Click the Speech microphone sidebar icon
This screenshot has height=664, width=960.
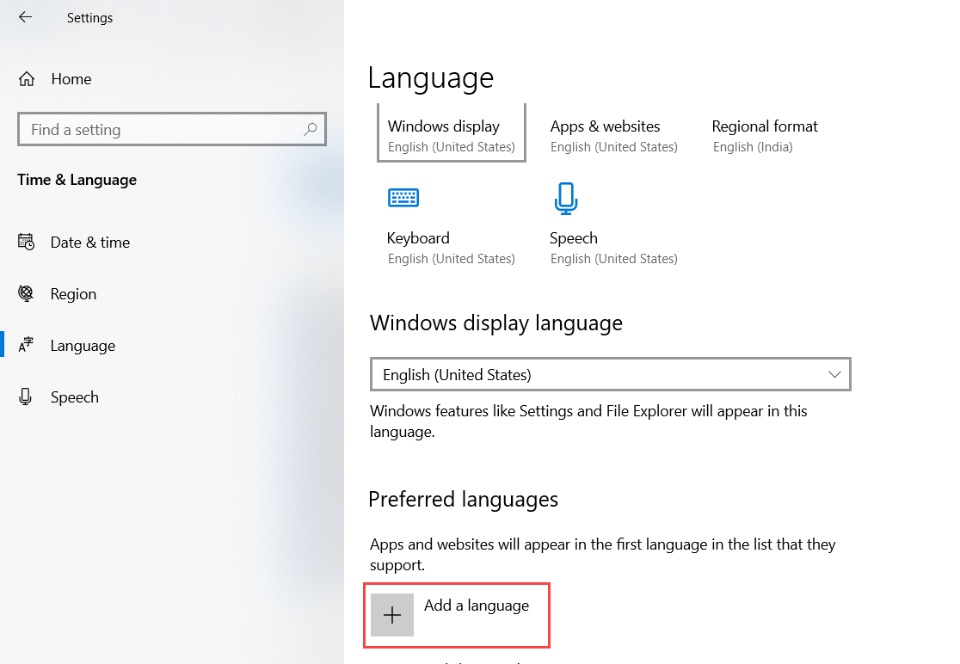coord(27,397)
